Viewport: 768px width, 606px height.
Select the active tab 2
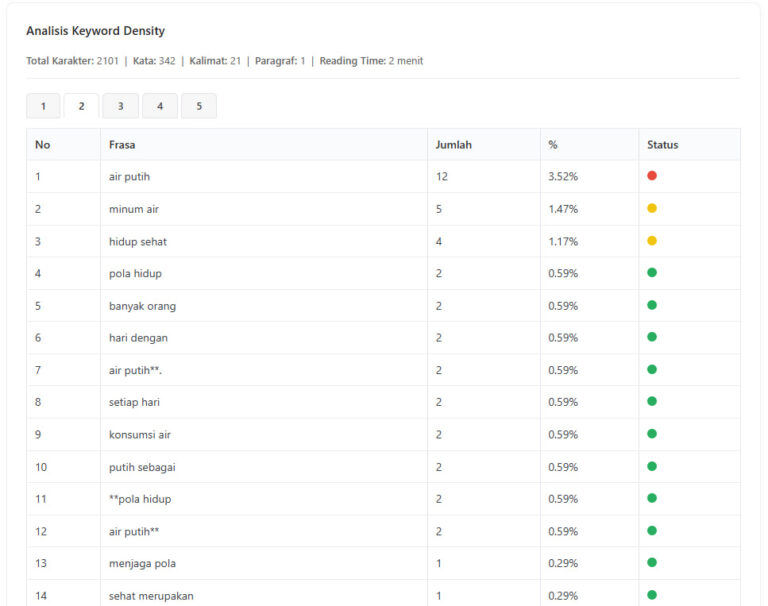pyautogui.click(x=81, y=106)
